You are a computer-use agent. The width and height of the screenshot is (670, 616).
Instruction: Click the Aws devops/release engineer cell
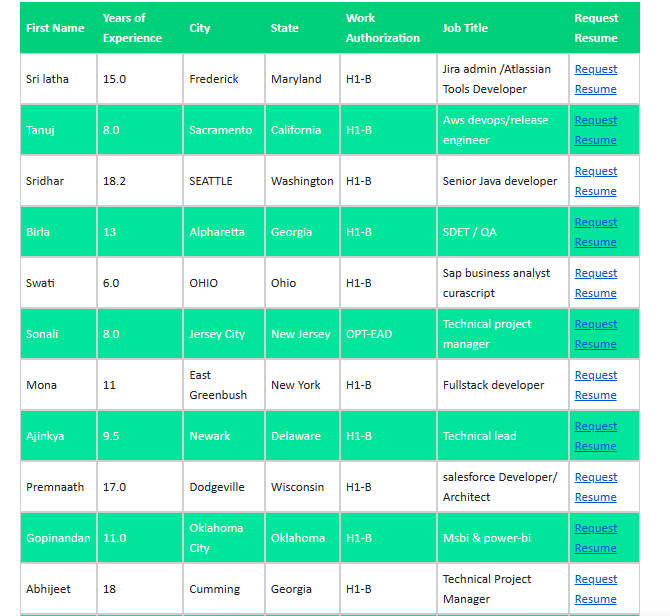503,130
